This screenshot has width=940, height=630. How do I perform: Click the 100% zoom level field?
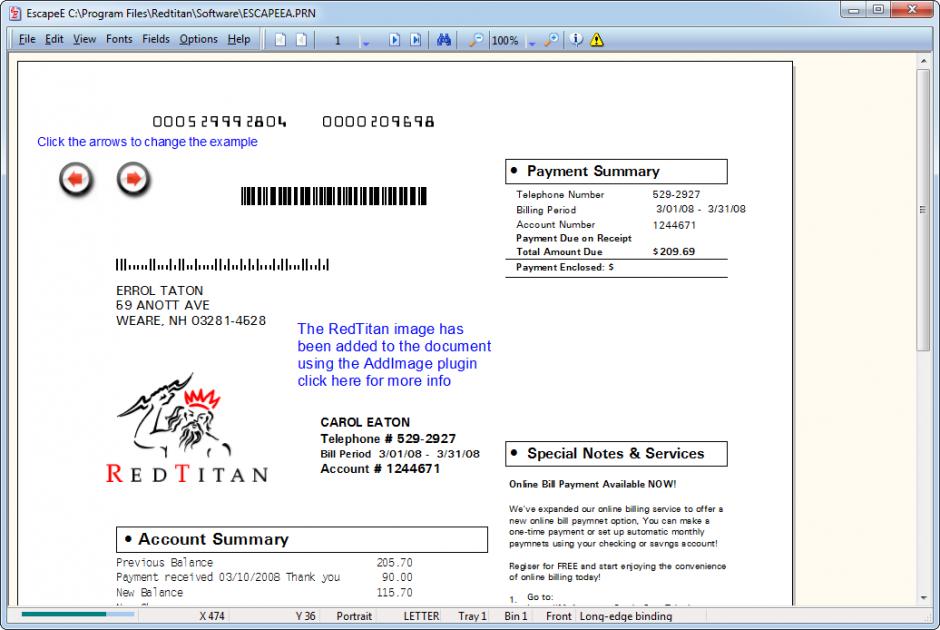coord(505,40)
